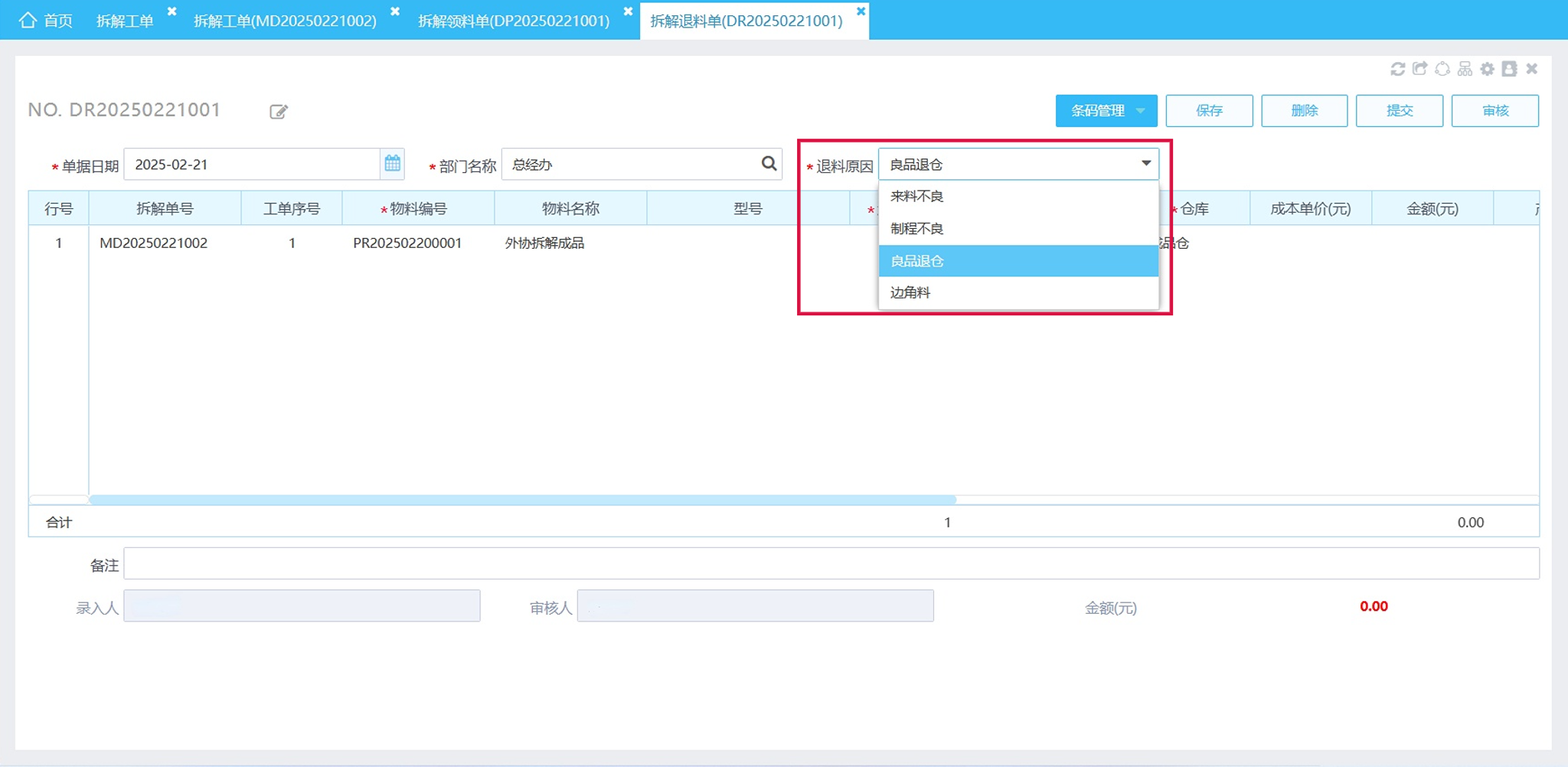Click the 保存 button
The width and height of the screenshot is (1568, 767).
(x=1209, y=111)
